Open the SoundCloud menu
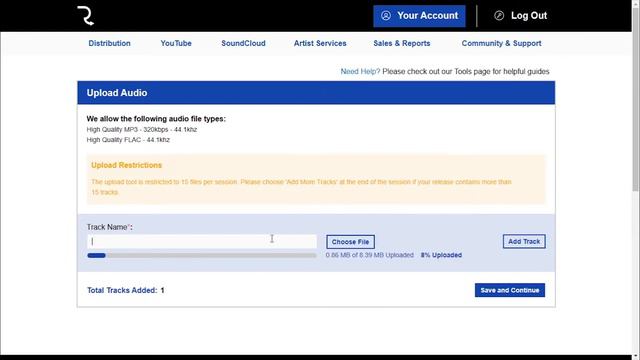The image size is (640, 360). (x=243, y=43)
